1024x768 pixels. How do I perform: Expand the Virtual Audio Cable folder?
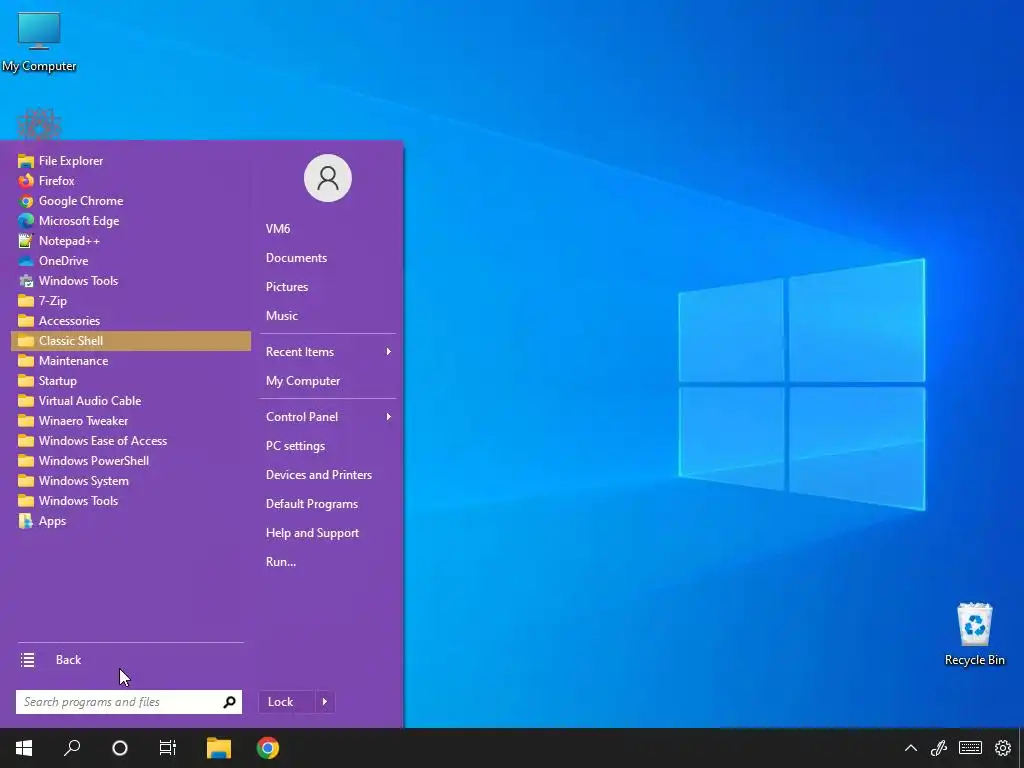(x=131, y=401)
